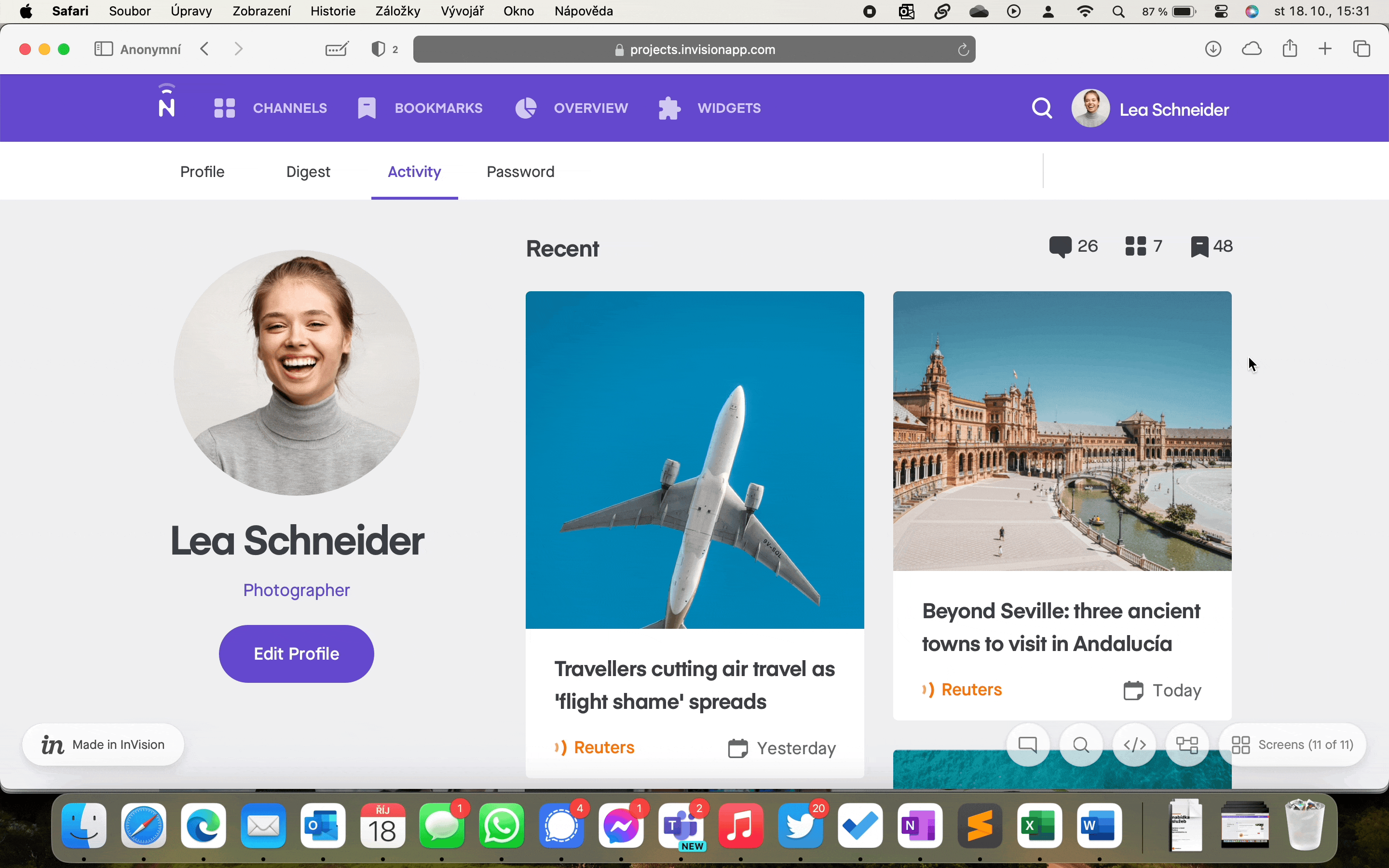Open the InVision comment mode icon
Screen dimensions: 1389x868
[x=1027, y=745]
